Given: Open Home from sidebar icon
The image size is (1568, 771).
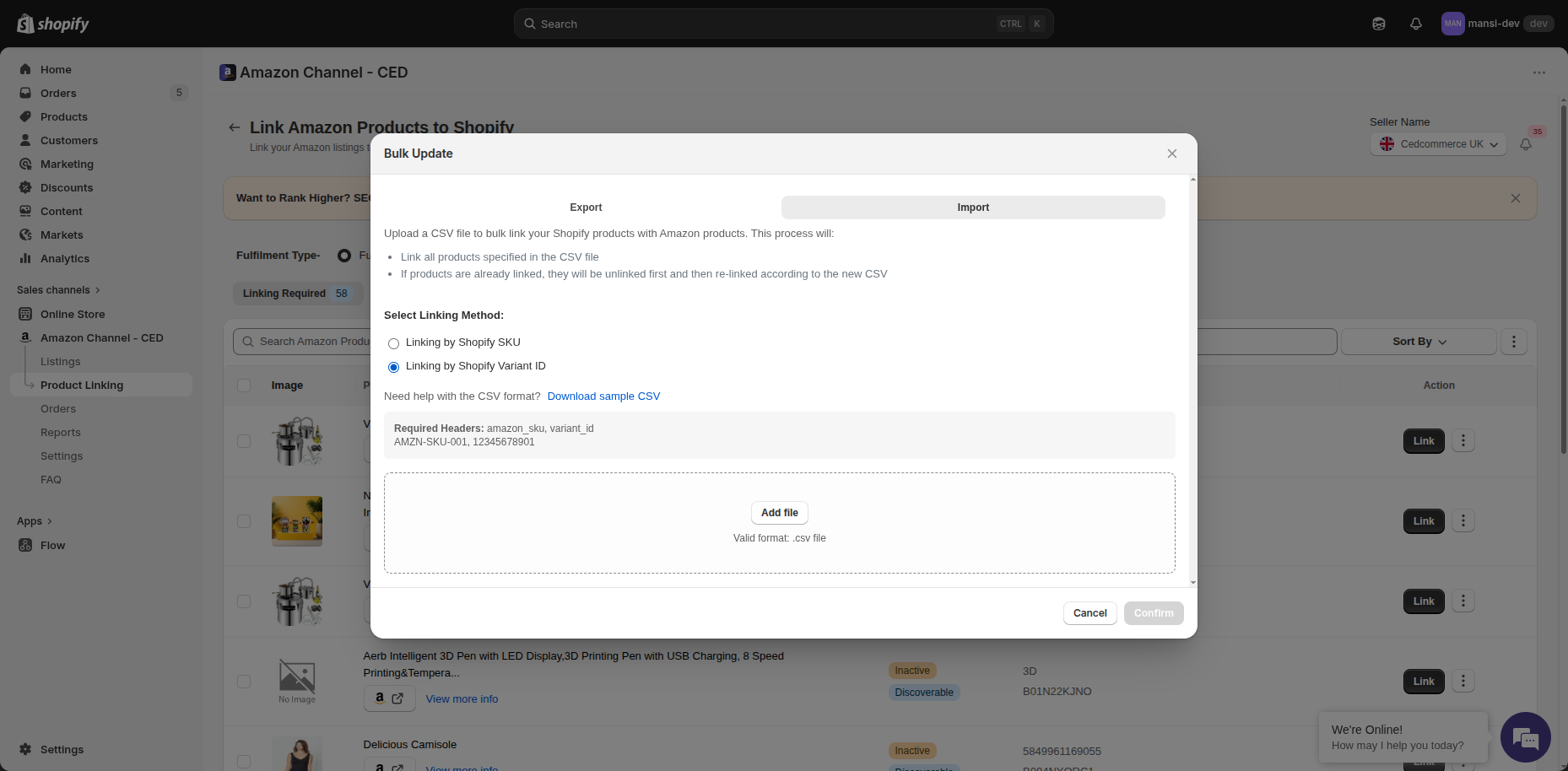Looking at the screenshot, I should 25,69.
